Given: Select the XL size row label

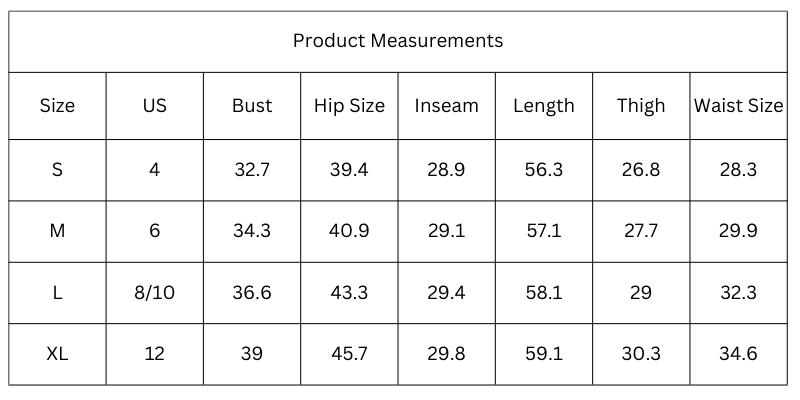Looking at the screenshot, I should (57, 354).
